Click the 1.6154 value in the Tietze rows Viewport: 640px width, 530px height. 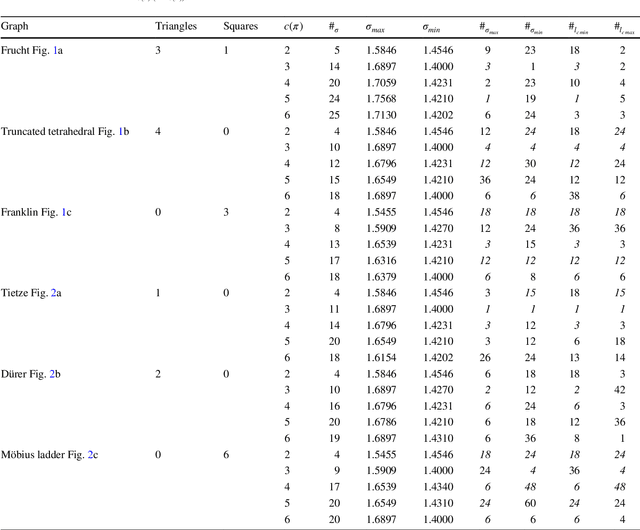point(381,356)
